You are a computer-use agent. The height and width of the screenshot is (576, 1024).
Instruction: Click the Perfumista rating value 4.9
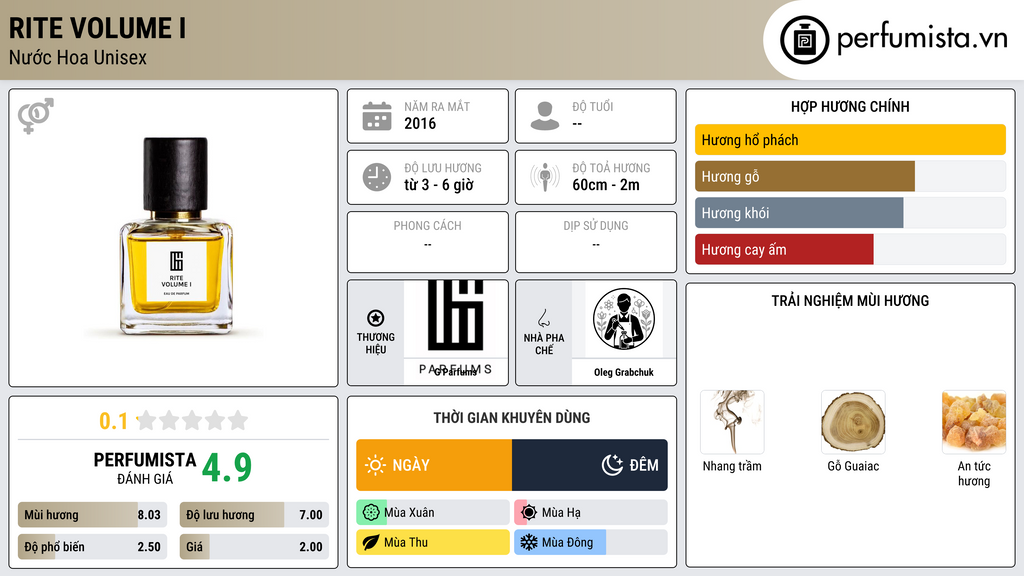pyautogui.click(x=227, y=467)
